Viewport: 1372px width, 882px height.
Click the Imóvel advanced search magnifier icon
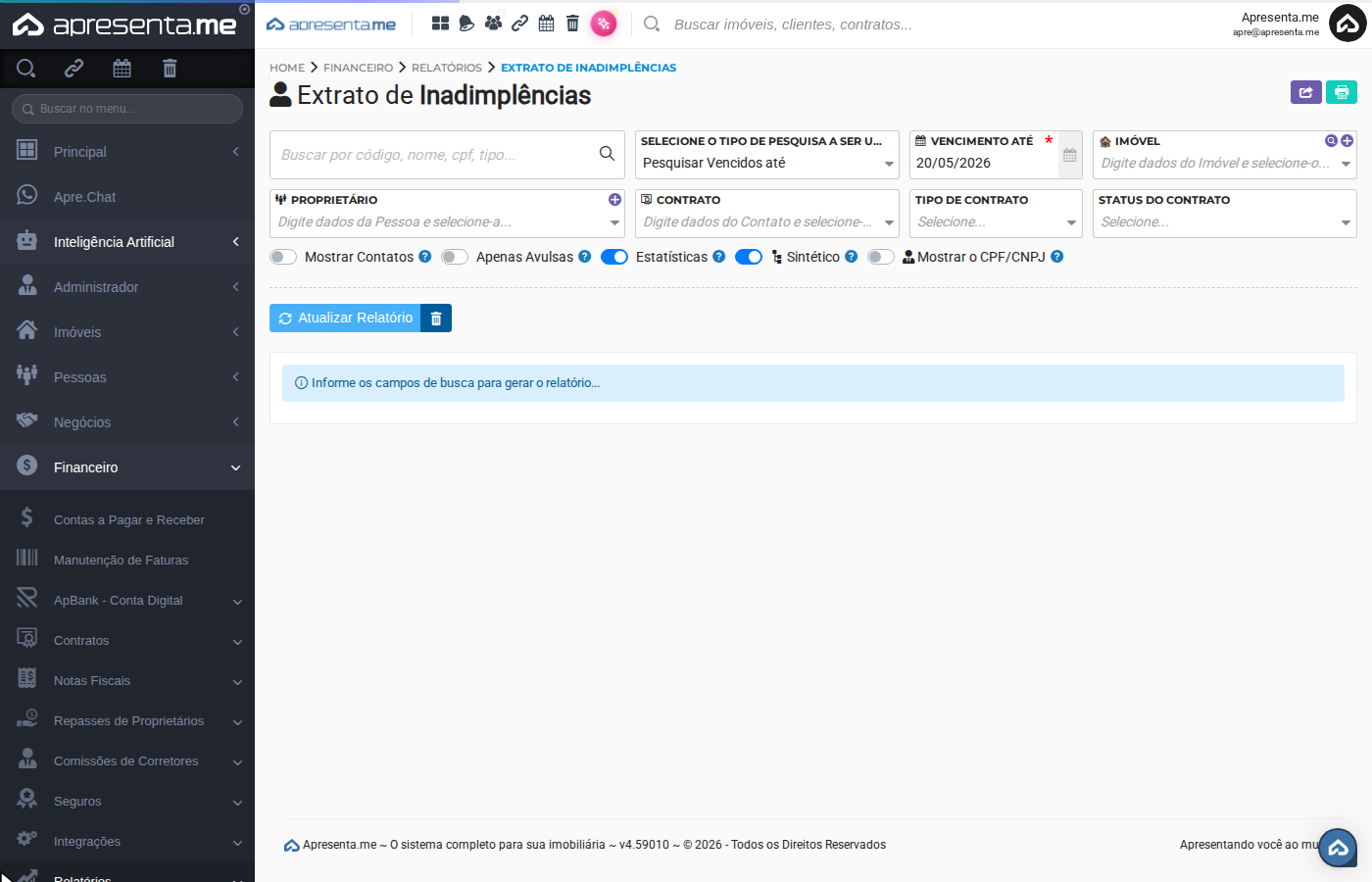point(1331,141)
